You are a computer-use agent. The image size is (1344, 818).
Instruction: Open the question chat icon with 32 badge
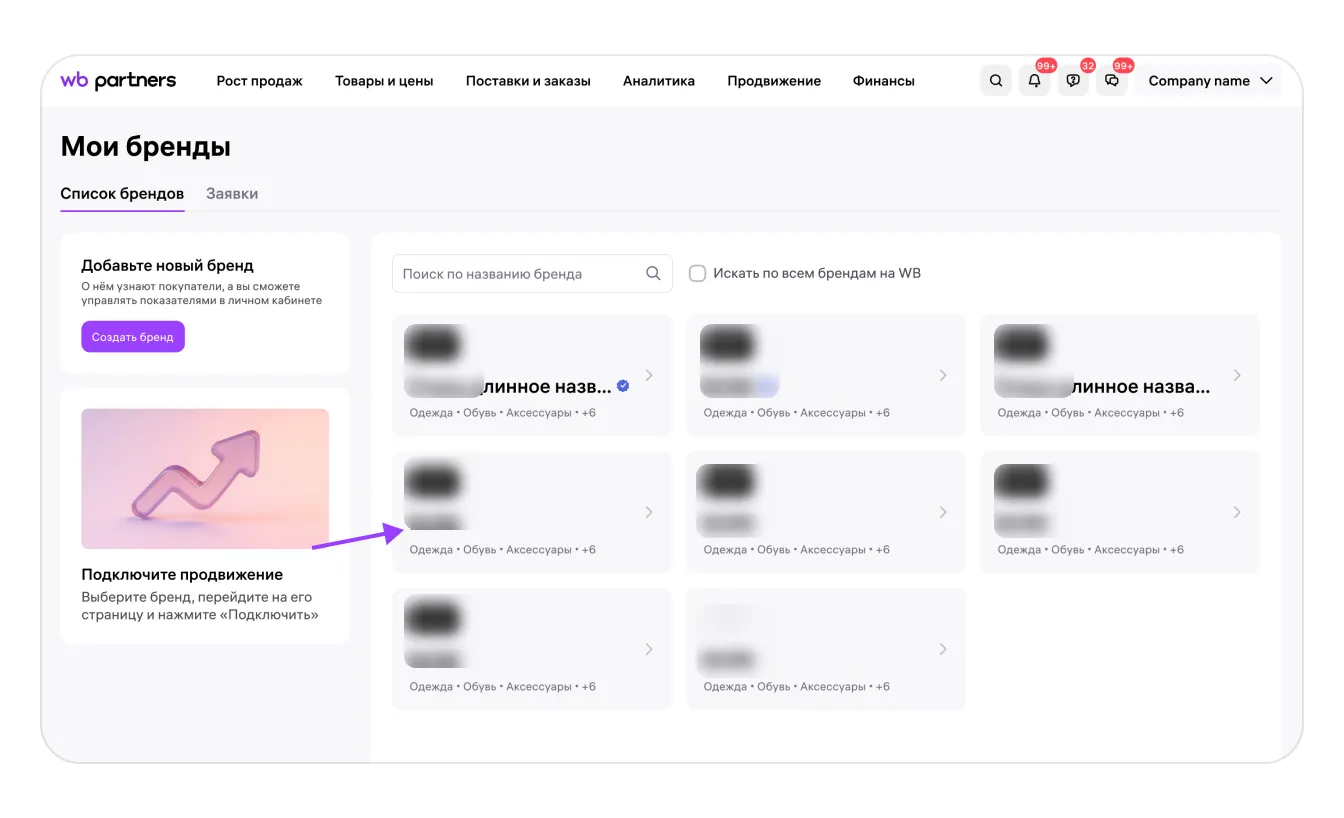1073,81
